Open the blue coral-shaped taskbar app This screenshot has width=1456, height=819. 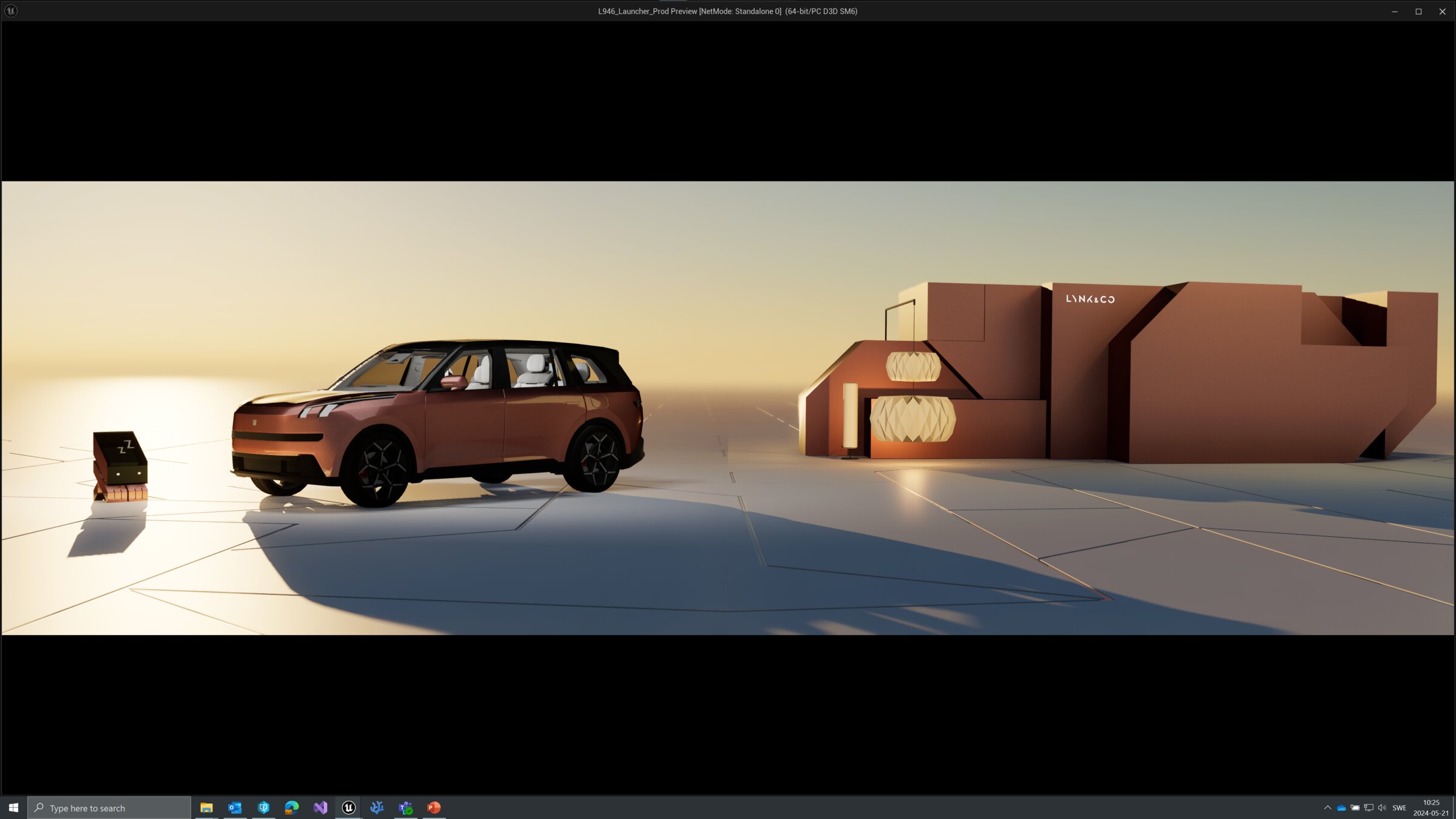377,807
